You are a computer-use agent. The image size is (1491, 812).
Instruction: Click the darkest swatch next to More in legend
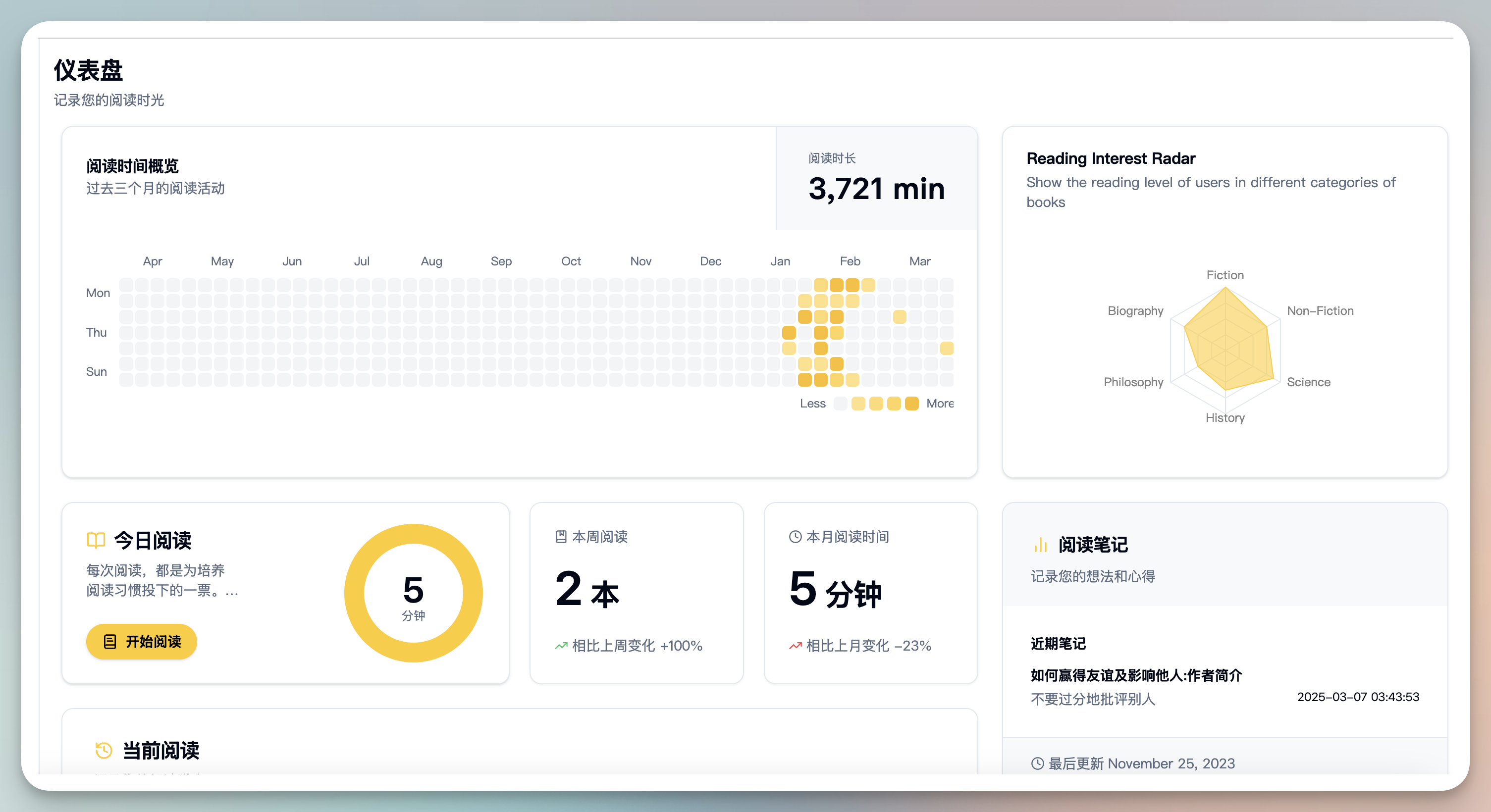pyautogui.click(x=911, y=404)
